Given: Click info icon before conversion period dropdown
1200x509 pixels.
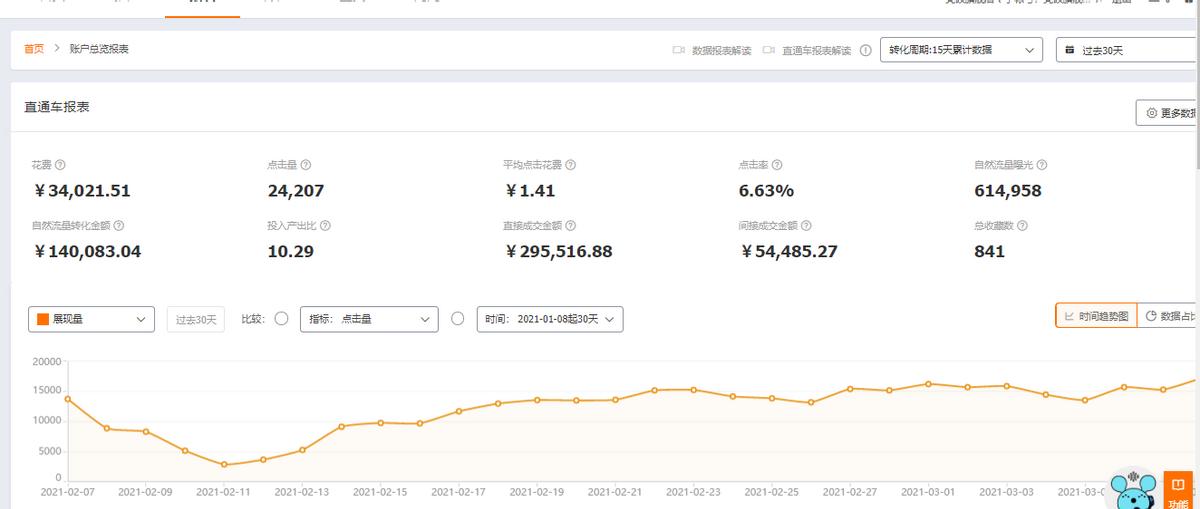Looking at the screenshot, I should pos(865,50).
